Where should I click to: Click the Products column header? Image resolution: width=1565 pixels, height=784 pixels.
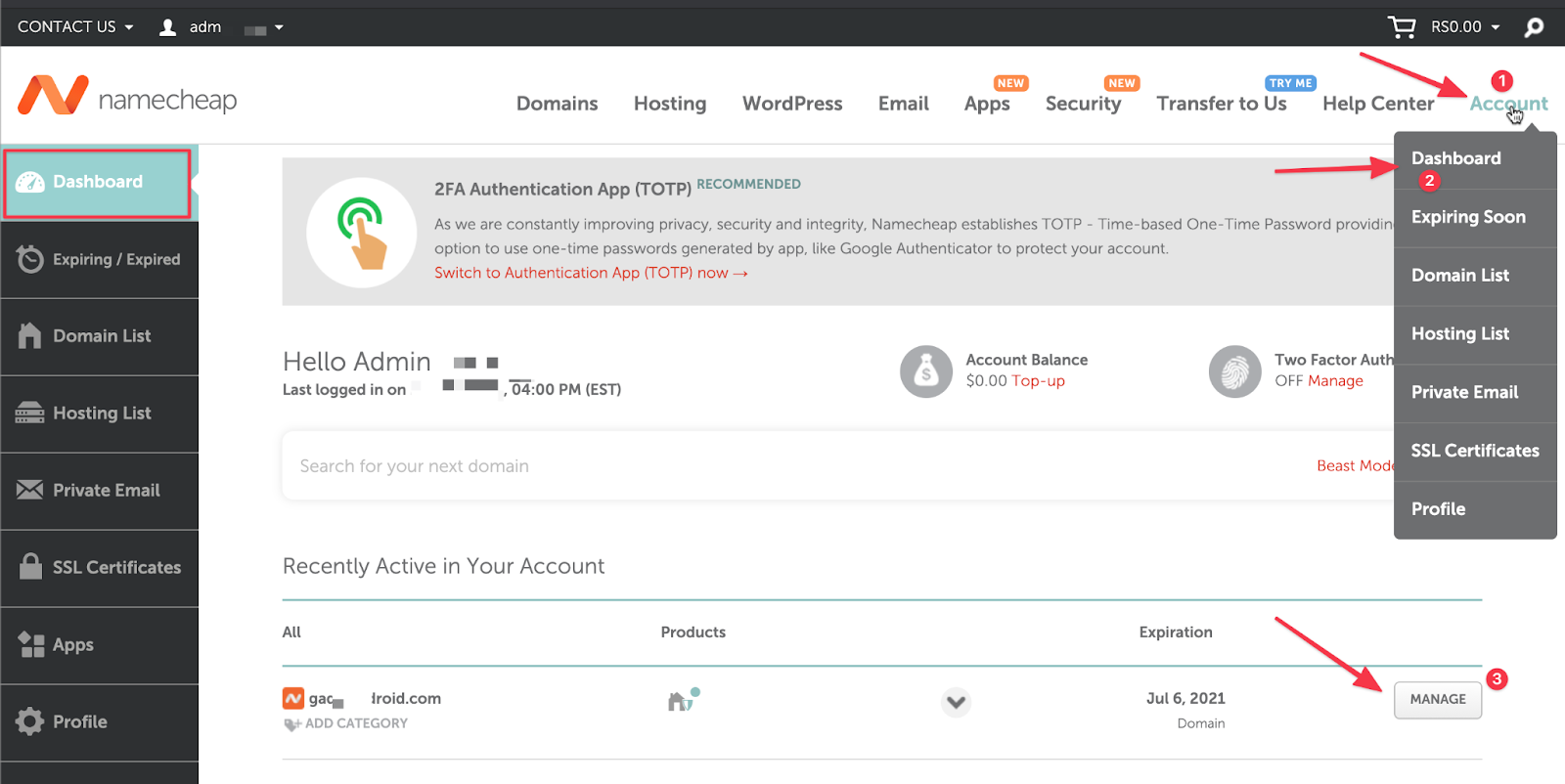click(693, 632)
